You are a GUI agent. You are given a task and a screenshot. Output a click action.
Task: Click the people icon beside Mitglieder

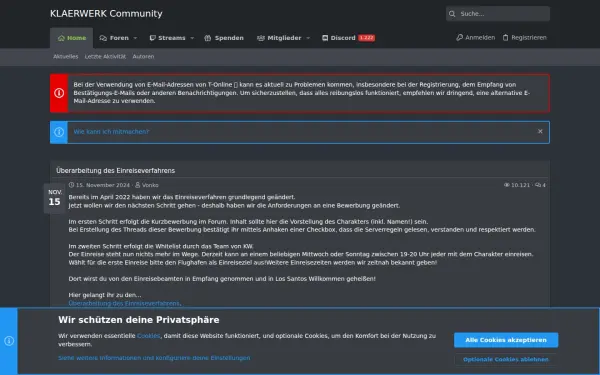[261, 38]
